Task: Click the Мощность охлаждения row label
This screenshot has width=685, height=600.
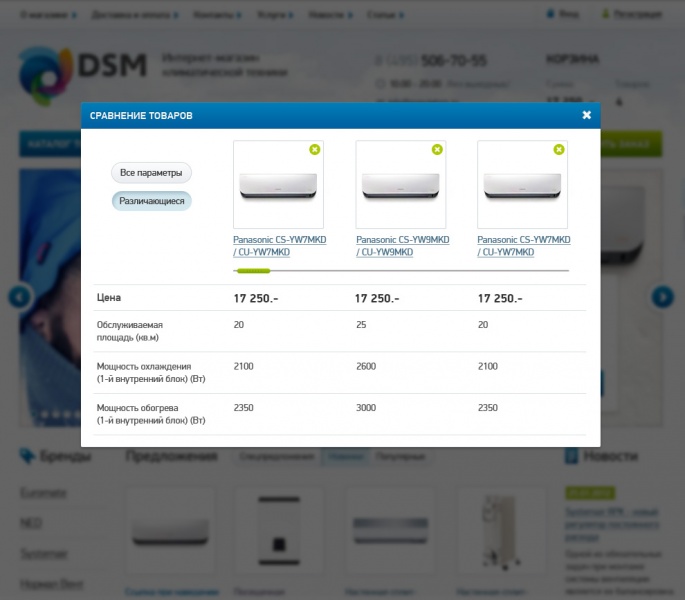Action: 151,372
